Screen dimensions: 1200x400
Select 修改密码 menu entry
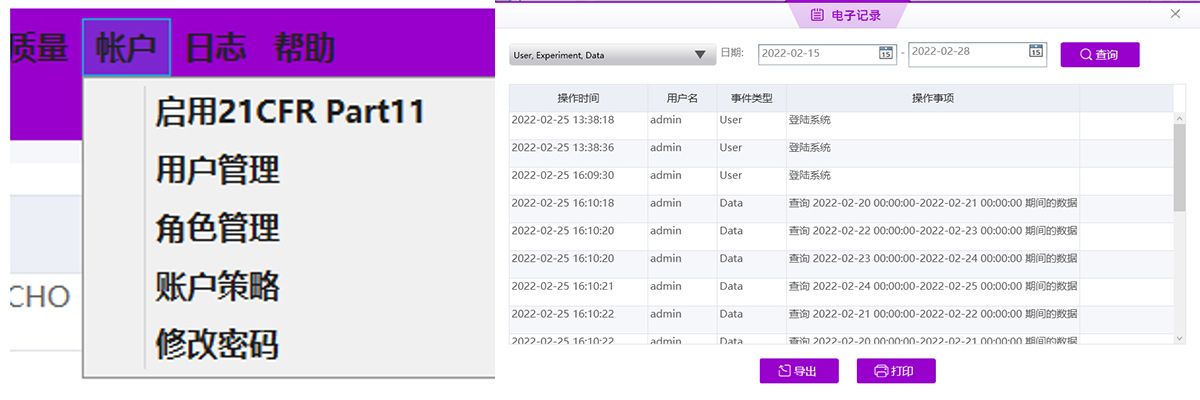(x=218, y=344)
